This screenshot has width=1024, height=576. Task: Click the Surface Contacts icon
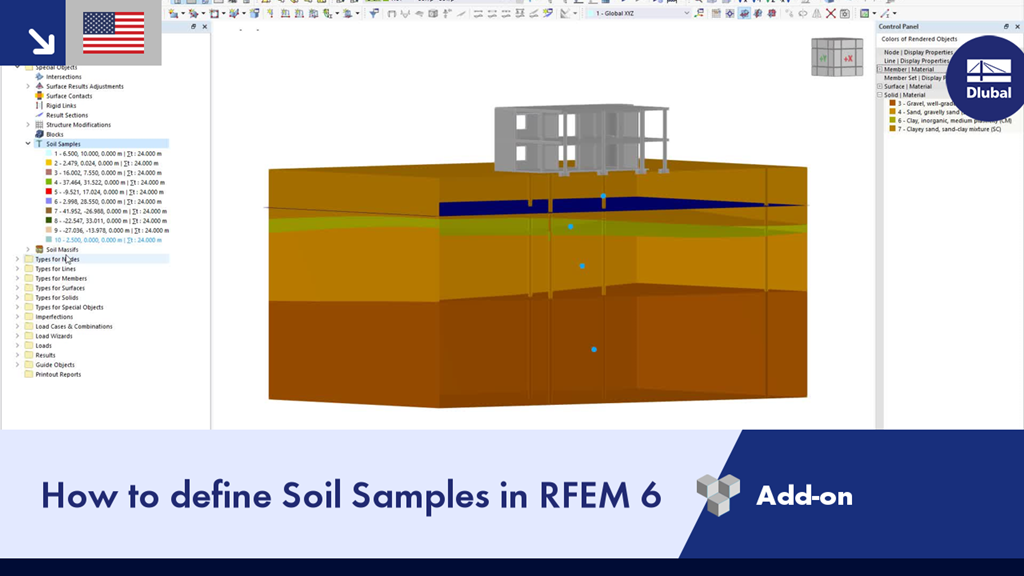(38, 96)
